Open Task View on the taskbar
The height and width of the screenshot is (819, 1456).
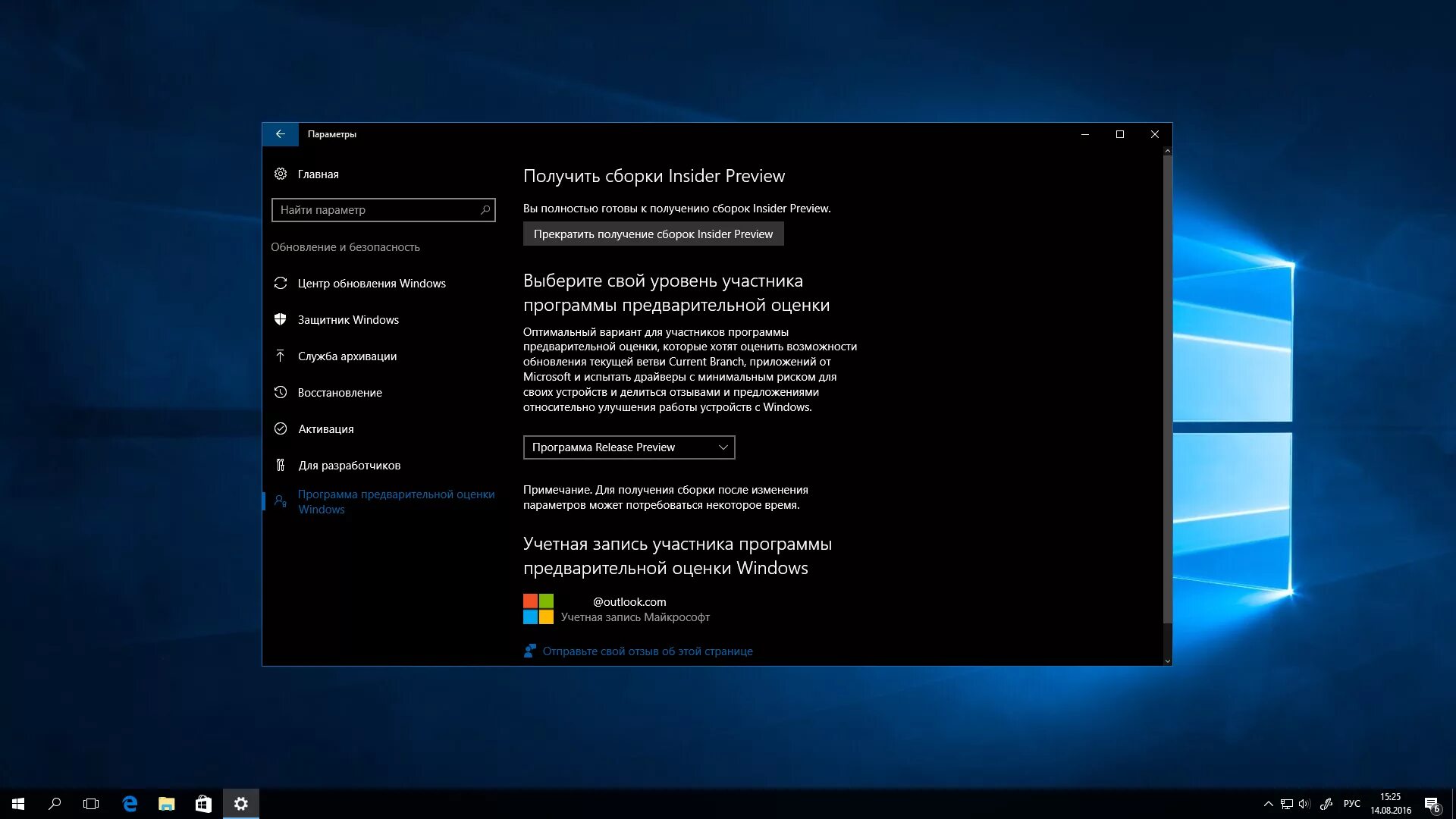click(x=91, y=804)
